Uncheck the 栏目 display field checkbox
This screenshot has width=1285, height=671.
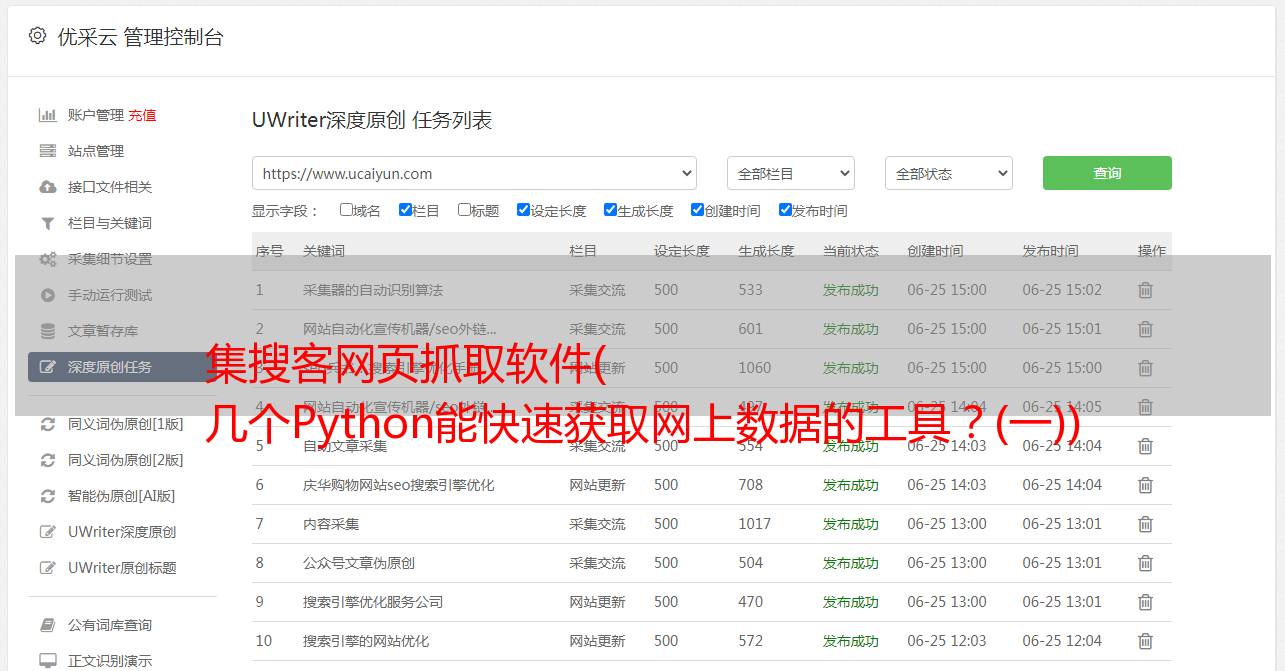(405, 210)
